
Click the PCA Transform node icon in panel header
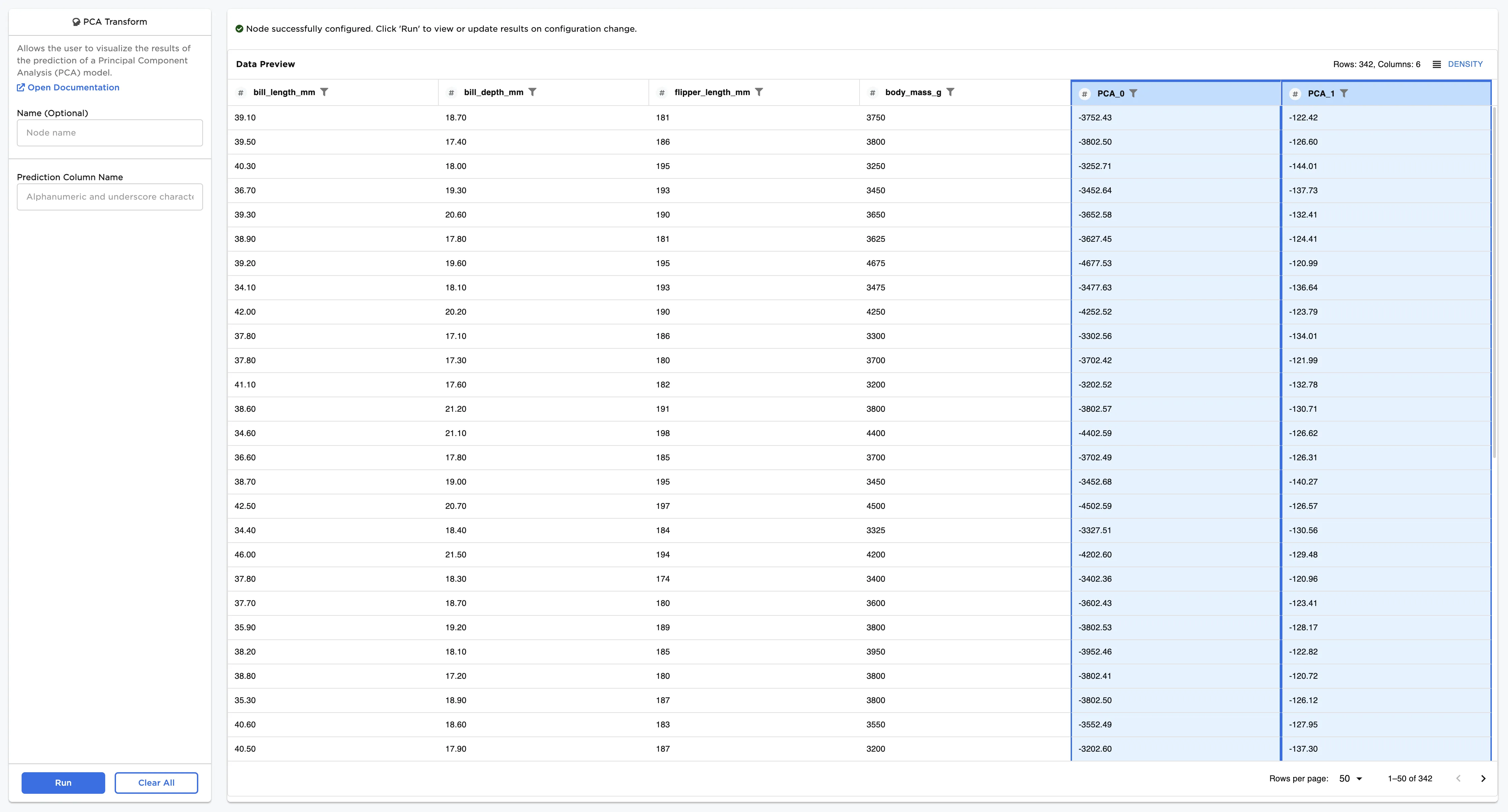[x=76, y=22]
